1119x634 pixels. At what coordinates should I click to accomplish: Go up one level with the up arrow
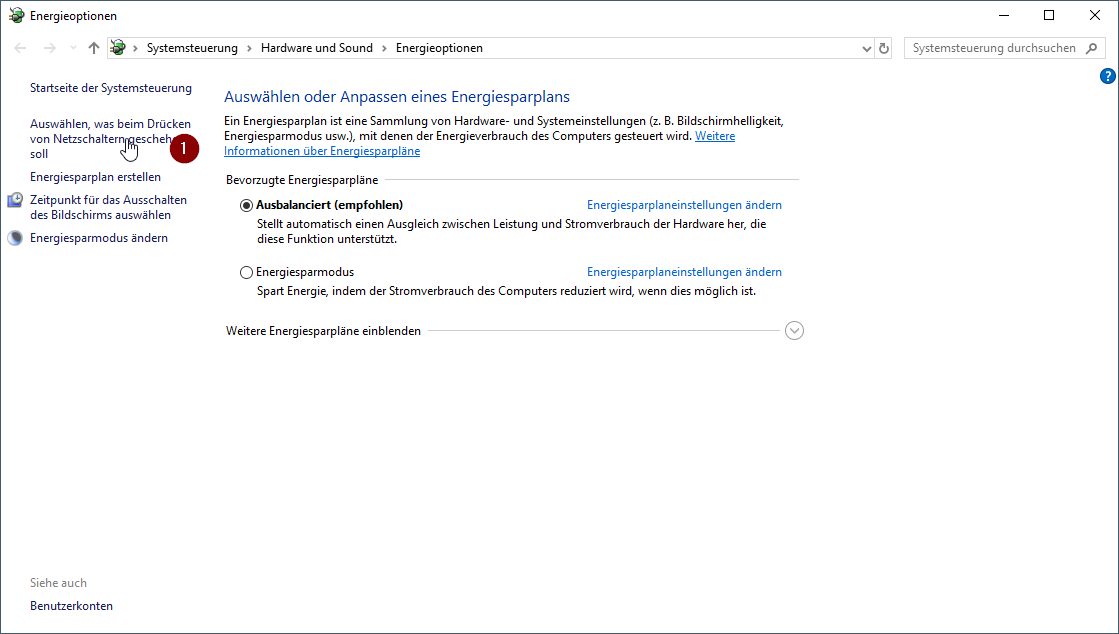[93, 48]
